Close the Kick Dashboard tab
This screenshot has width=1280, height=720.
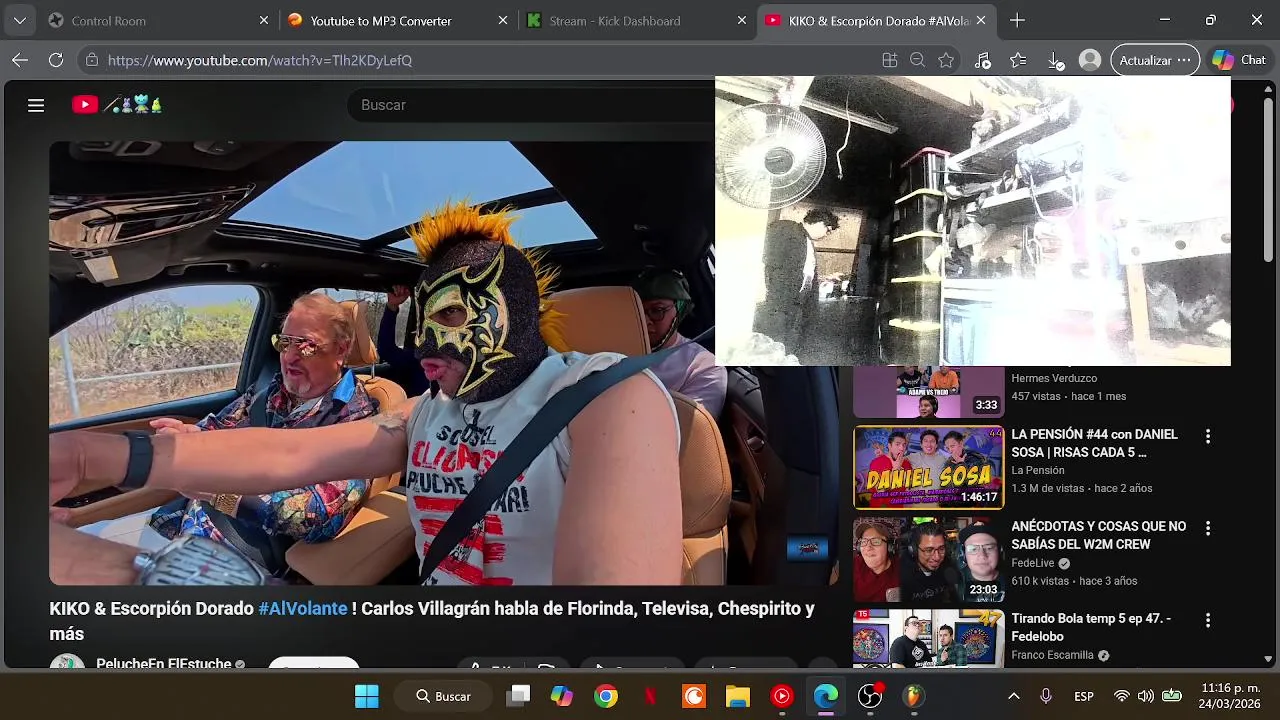coord(742,20)
